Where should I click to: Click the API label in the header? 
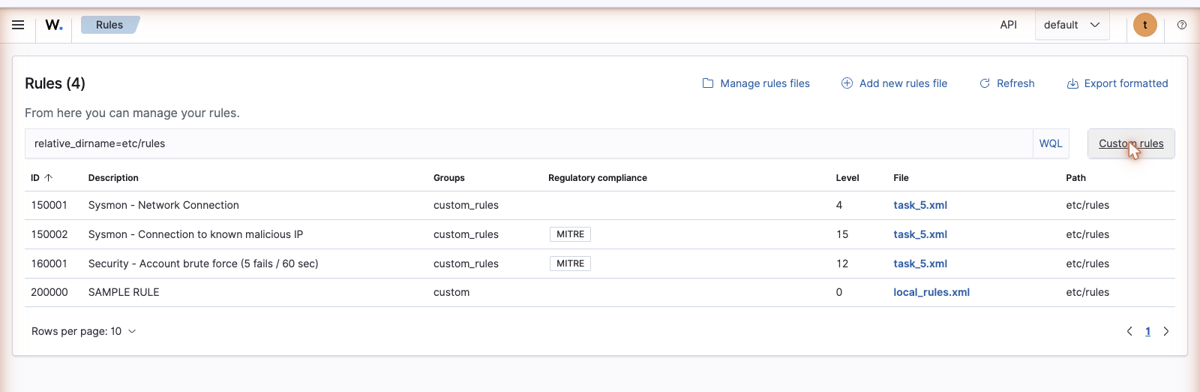pyautogui.click(x=1009, y=25)
